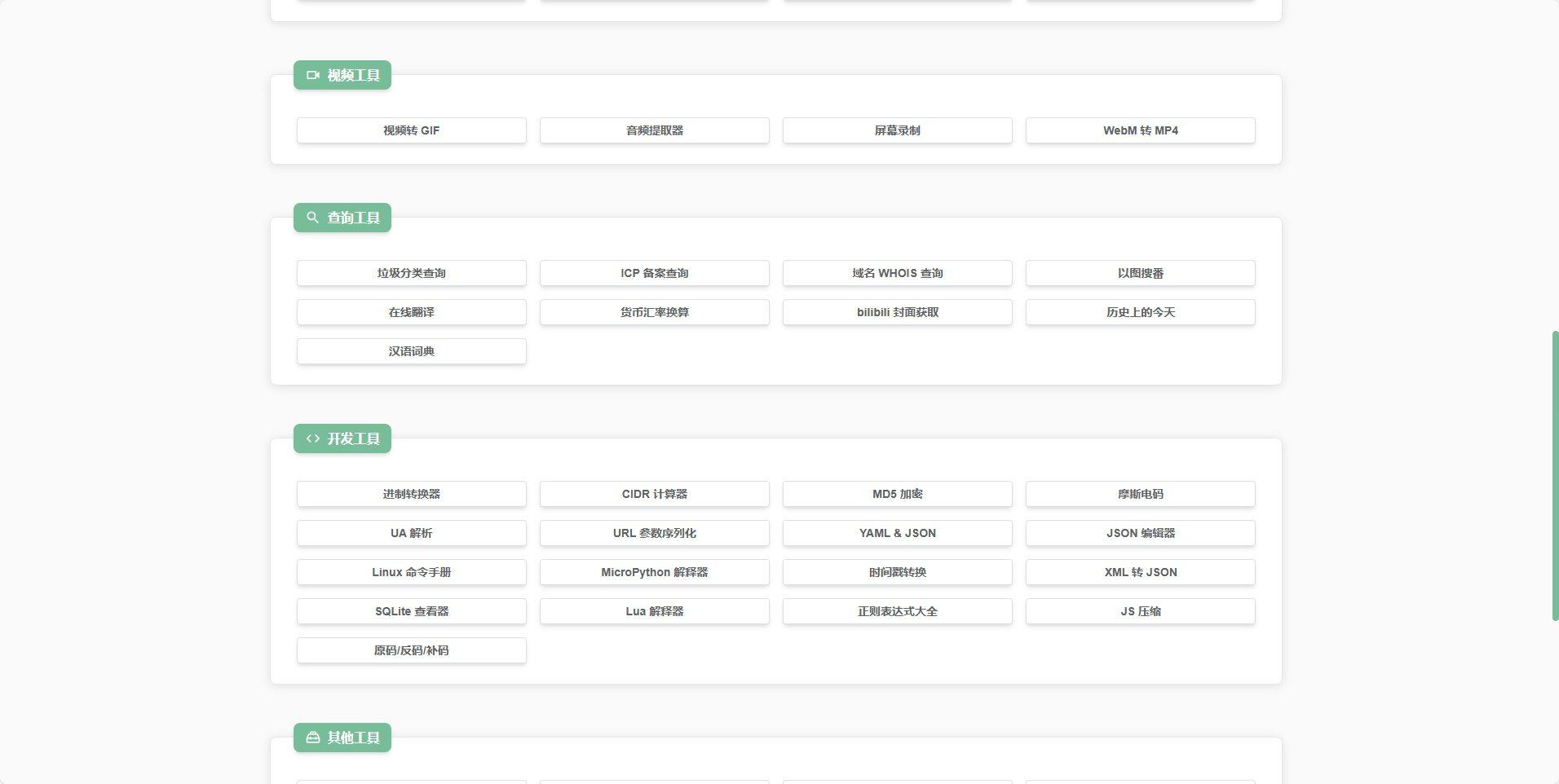Open the SQLite 查看器
1559x784 pixels.
pos(411,611)
